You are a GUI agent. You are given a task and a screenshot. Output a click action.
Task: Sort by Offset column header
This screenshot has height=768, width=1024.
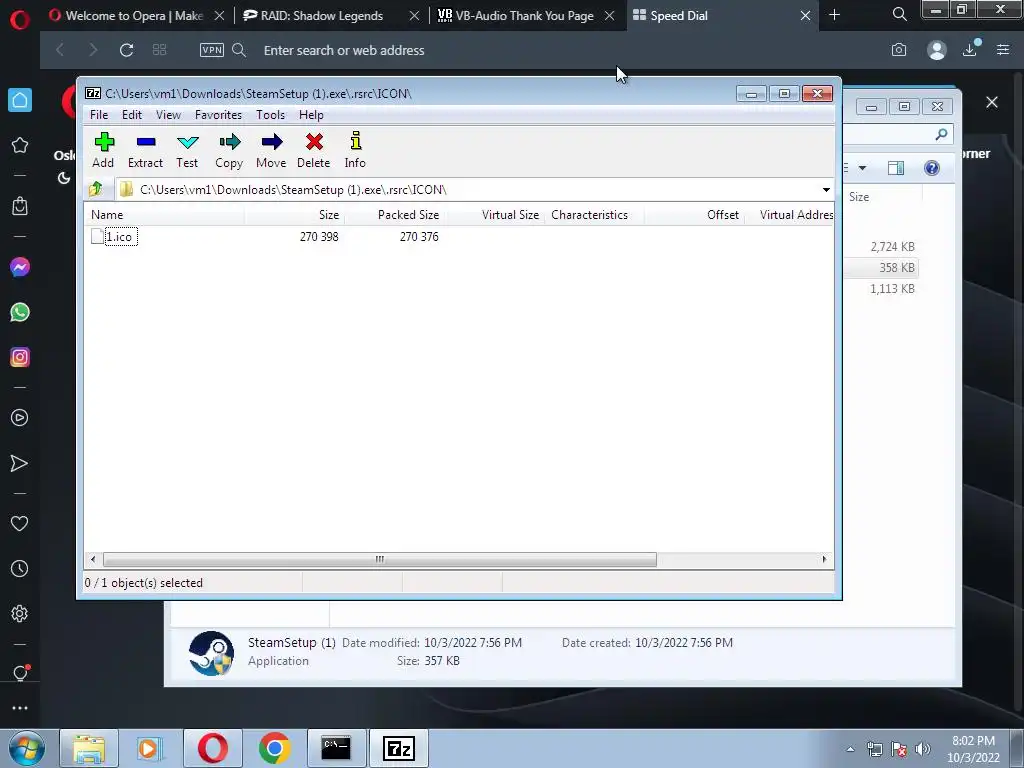pyautogui.click(x=694, y=215)
